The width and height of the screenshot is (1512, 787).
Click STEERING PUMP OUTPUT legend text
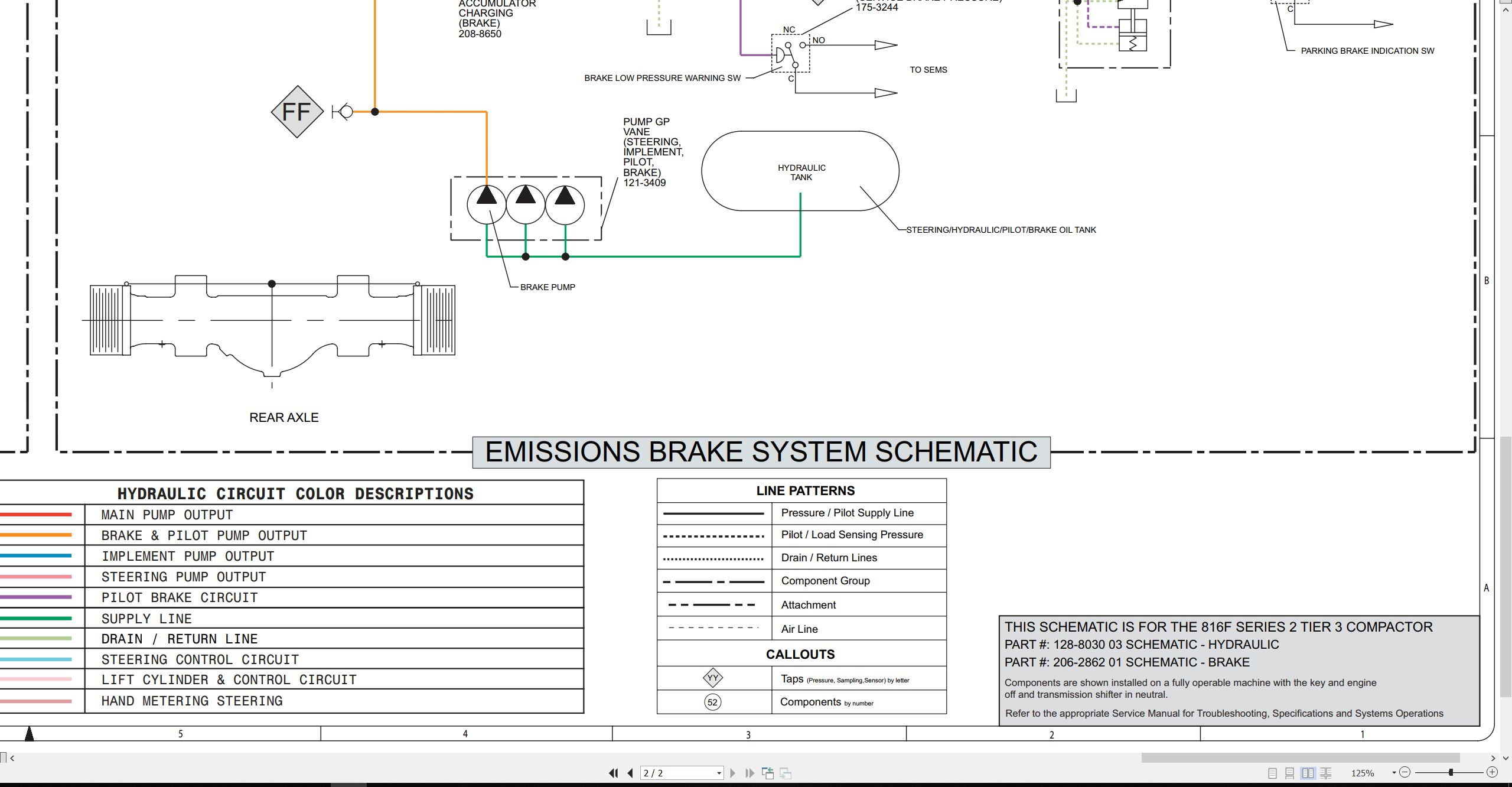(184, 577)
